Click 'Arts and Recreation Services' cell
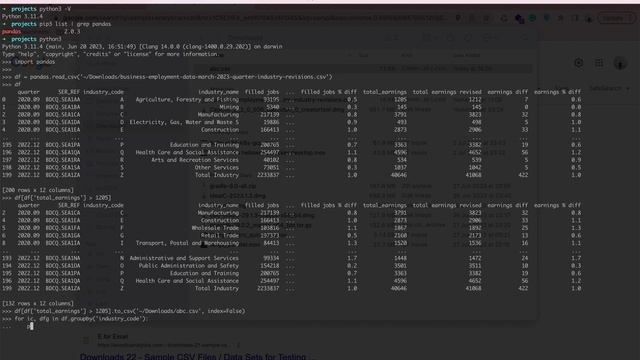The image size is (640, 360). point(195,160)
